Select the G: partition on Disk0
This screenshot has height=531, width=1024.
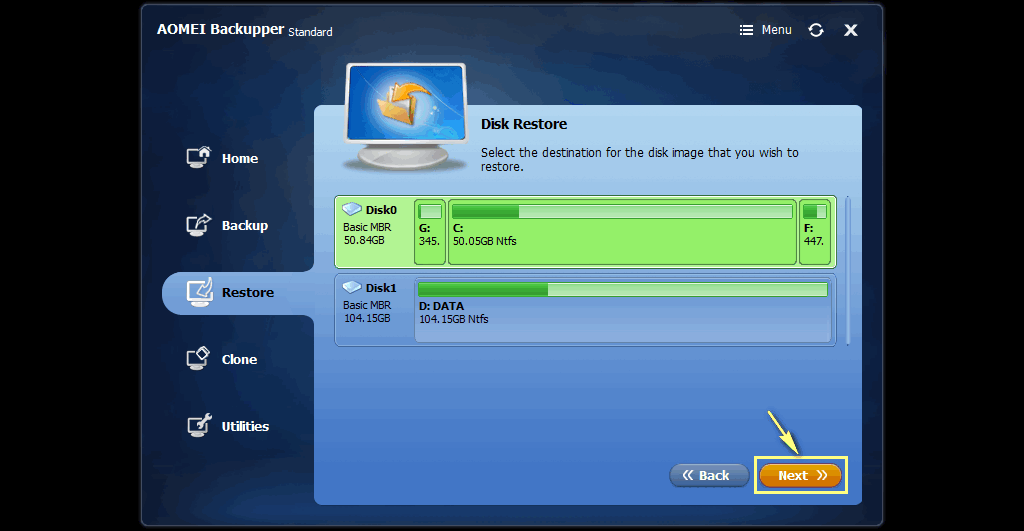(x=430, y=232)
